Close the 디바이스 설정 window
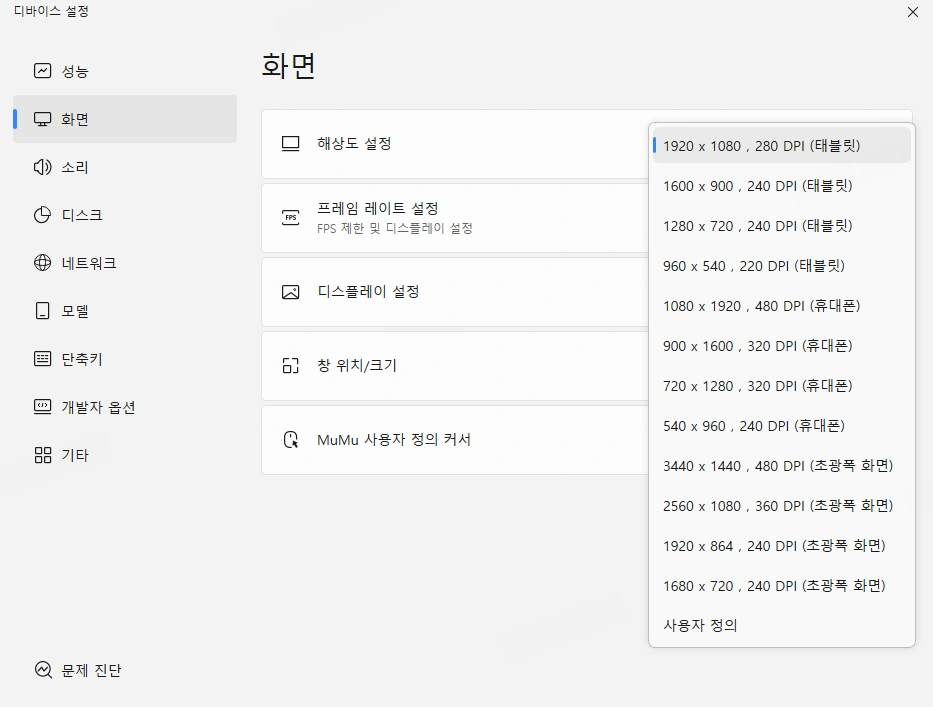This screenshot has width=933, height=707. pyautogui.click(x=913, y=12)
